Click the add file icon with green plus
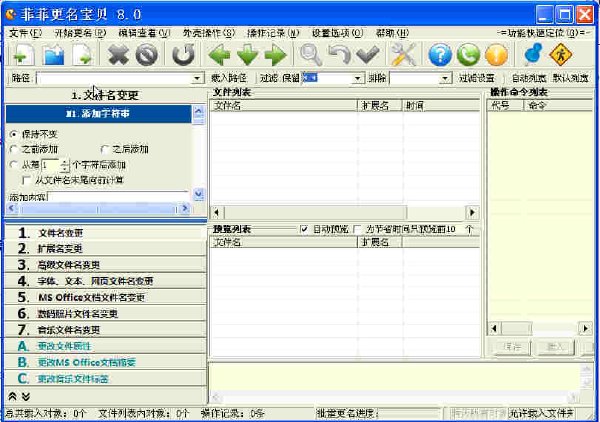 click(x=23, y=55)
